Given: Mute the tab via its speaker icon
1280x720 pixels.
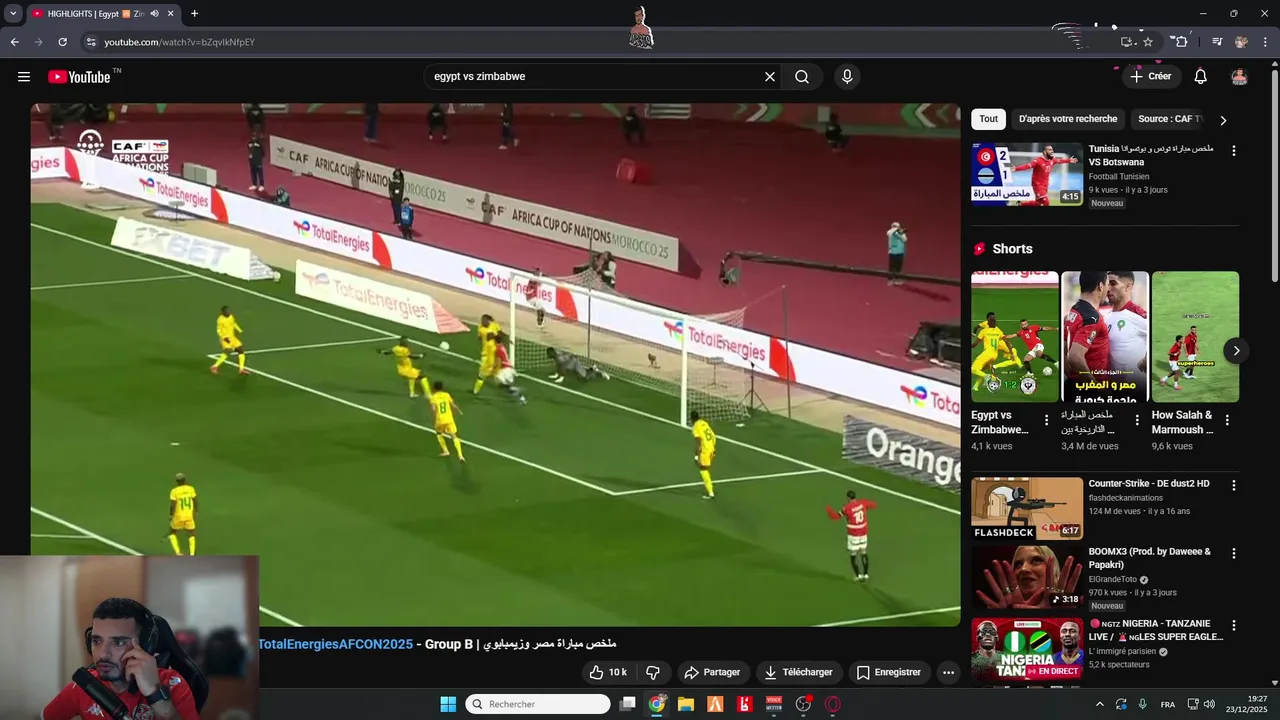Looking at the screenshot, I should pyautogui.click(x=154, y=14).
